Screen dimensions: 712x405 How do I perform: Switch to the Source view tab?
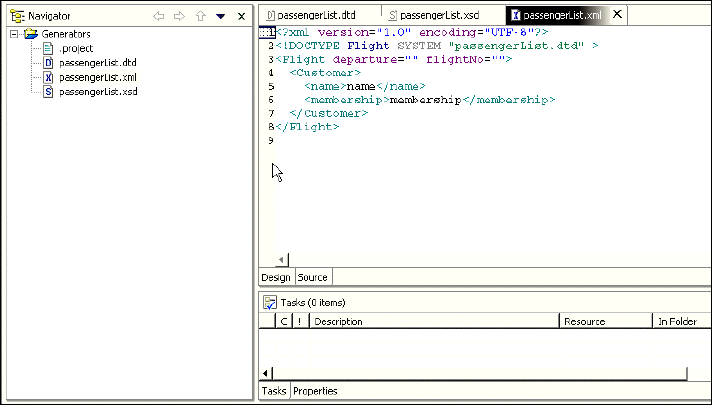[x=312, y=277]
